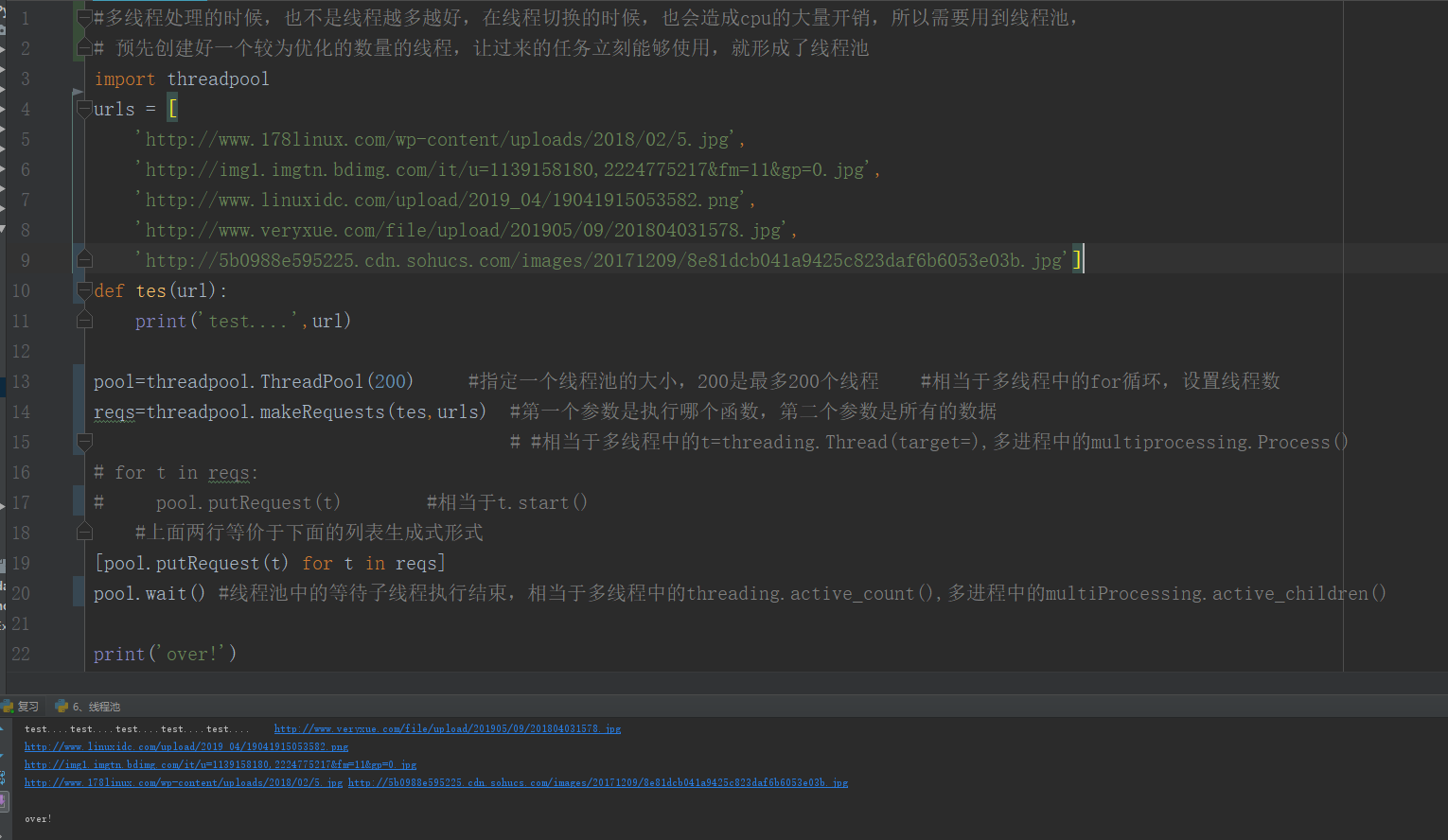The width and height of the screenshot is (1448, 840).
Task: Click the '#相当于t.start()' comment on line 17
Action: tap(507, 503)
